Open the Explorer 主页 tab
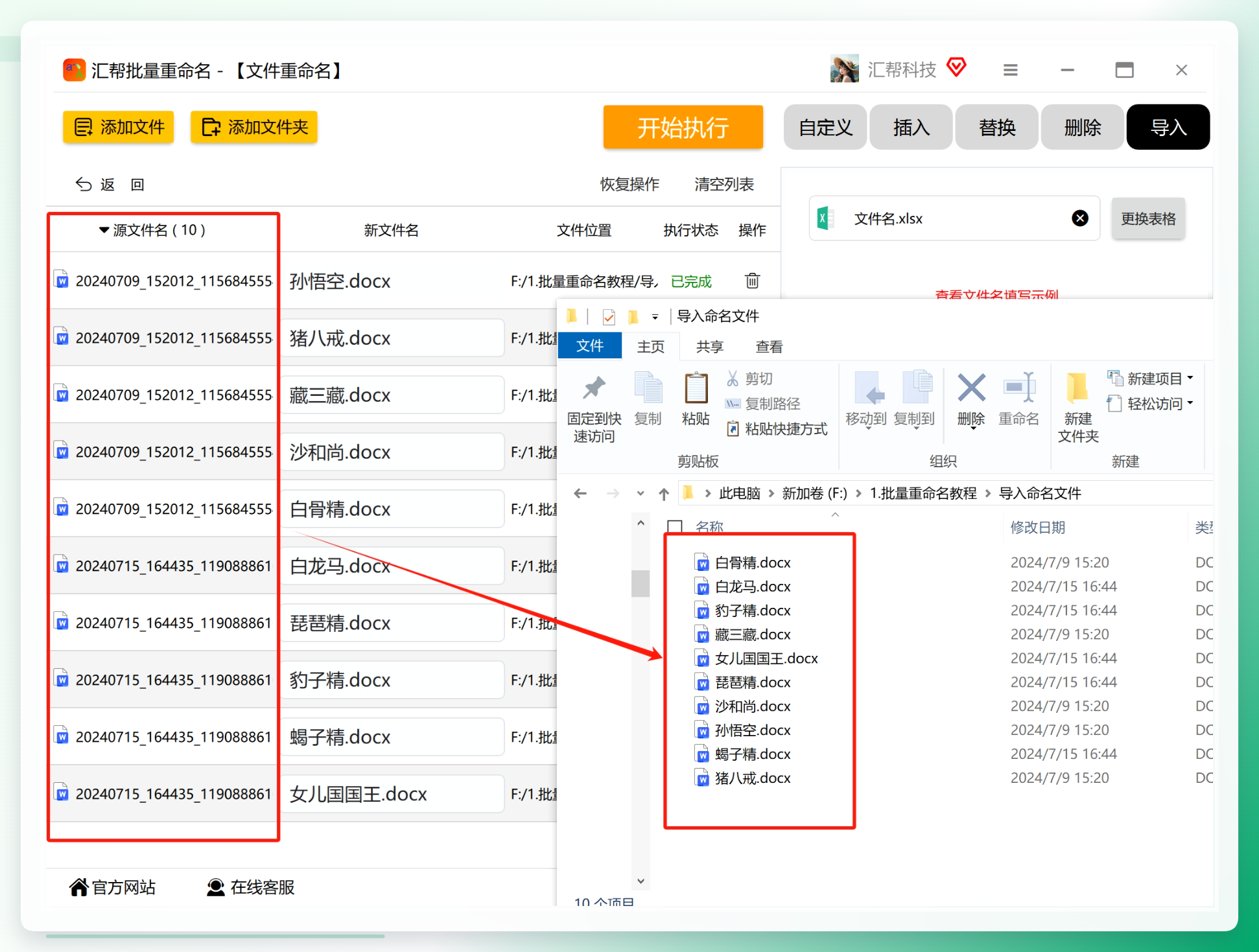 [x=651, y=347]
